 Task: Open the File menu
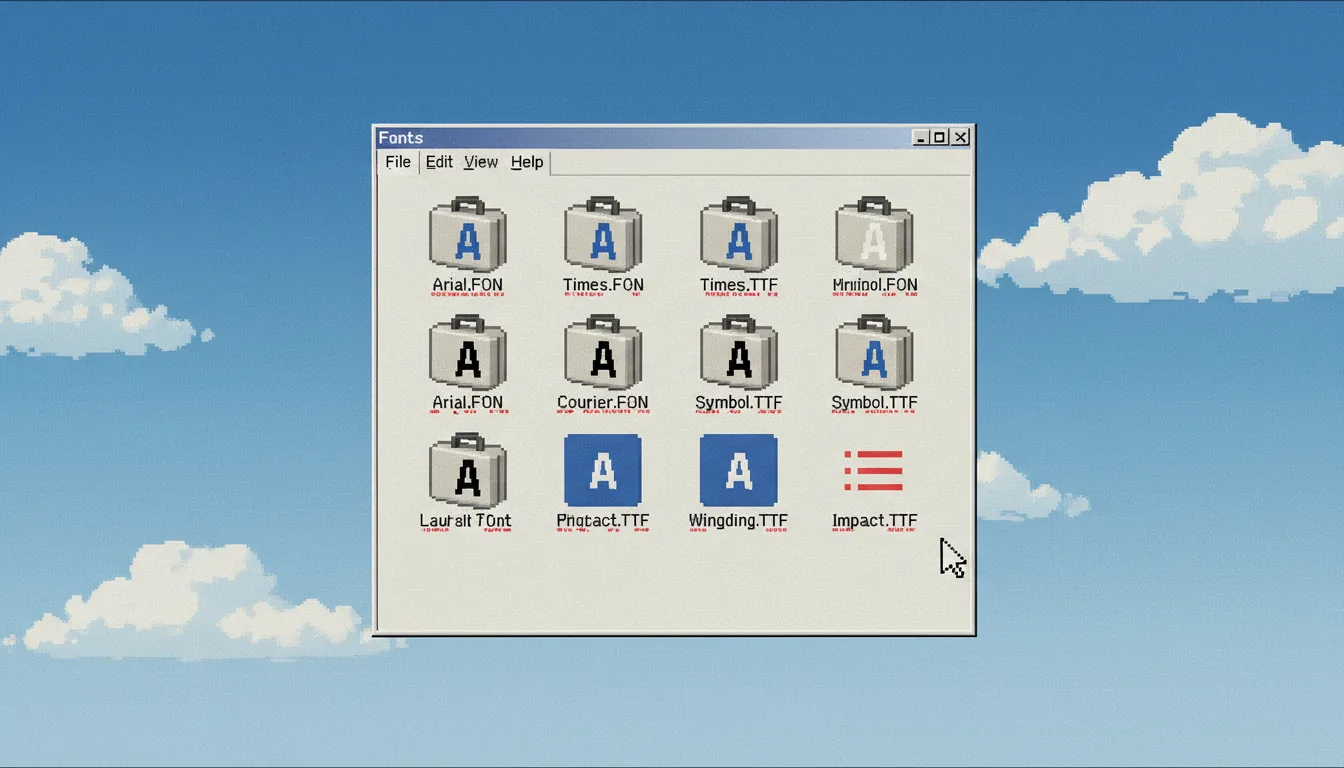click(x=397, y=162)
